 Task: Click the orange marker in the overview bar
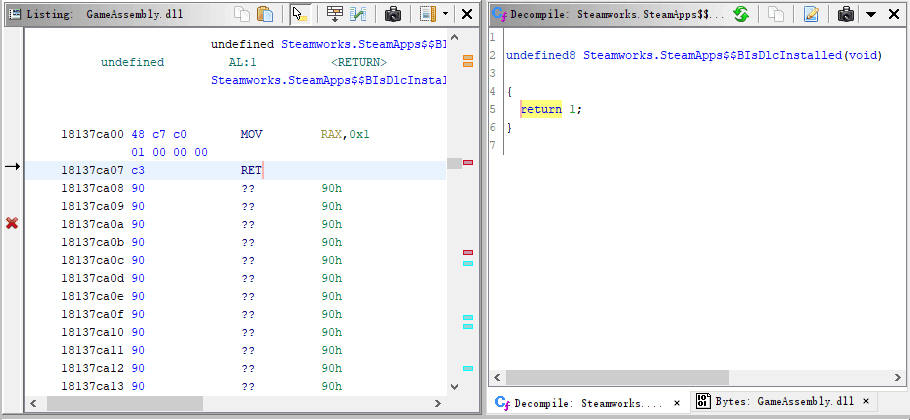[x=467, y=61]
